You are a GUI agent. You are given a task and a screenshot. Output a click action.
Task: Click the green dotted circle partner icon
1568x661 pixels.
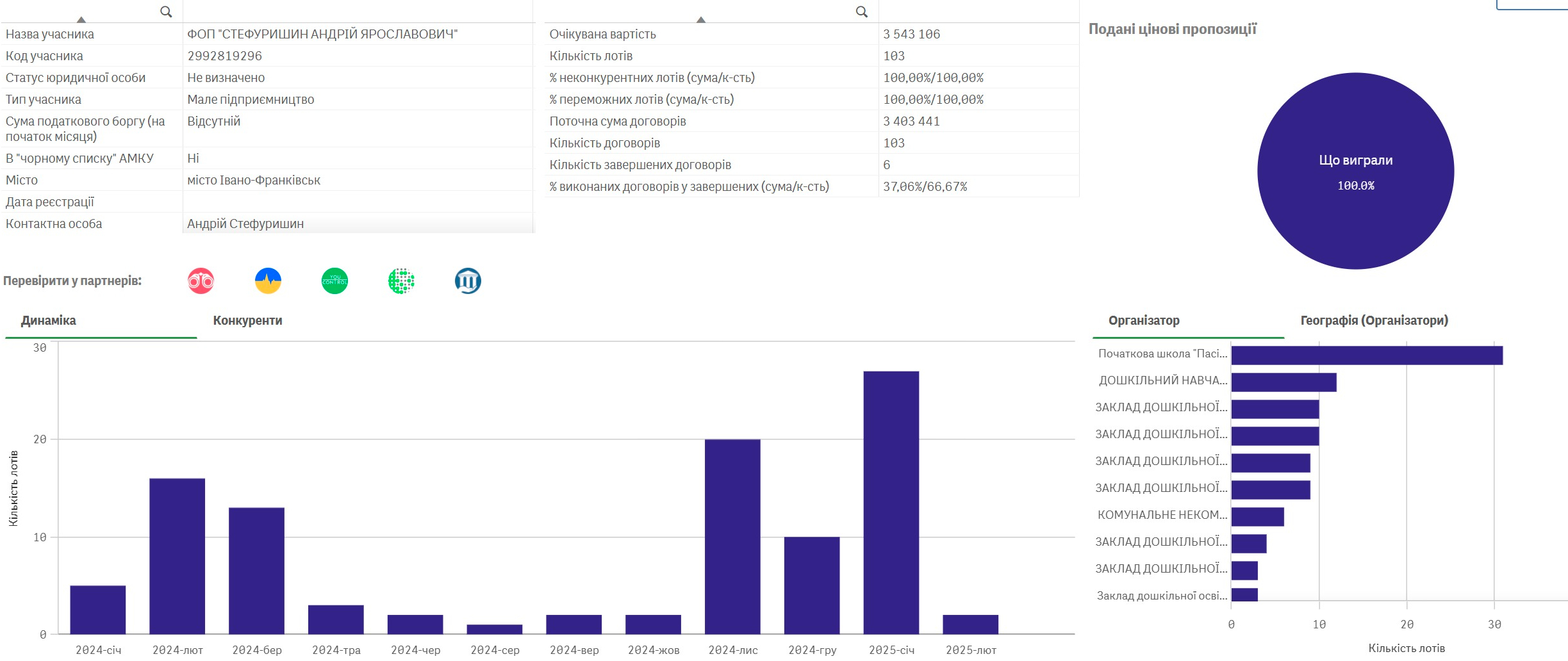click(401, 281)
